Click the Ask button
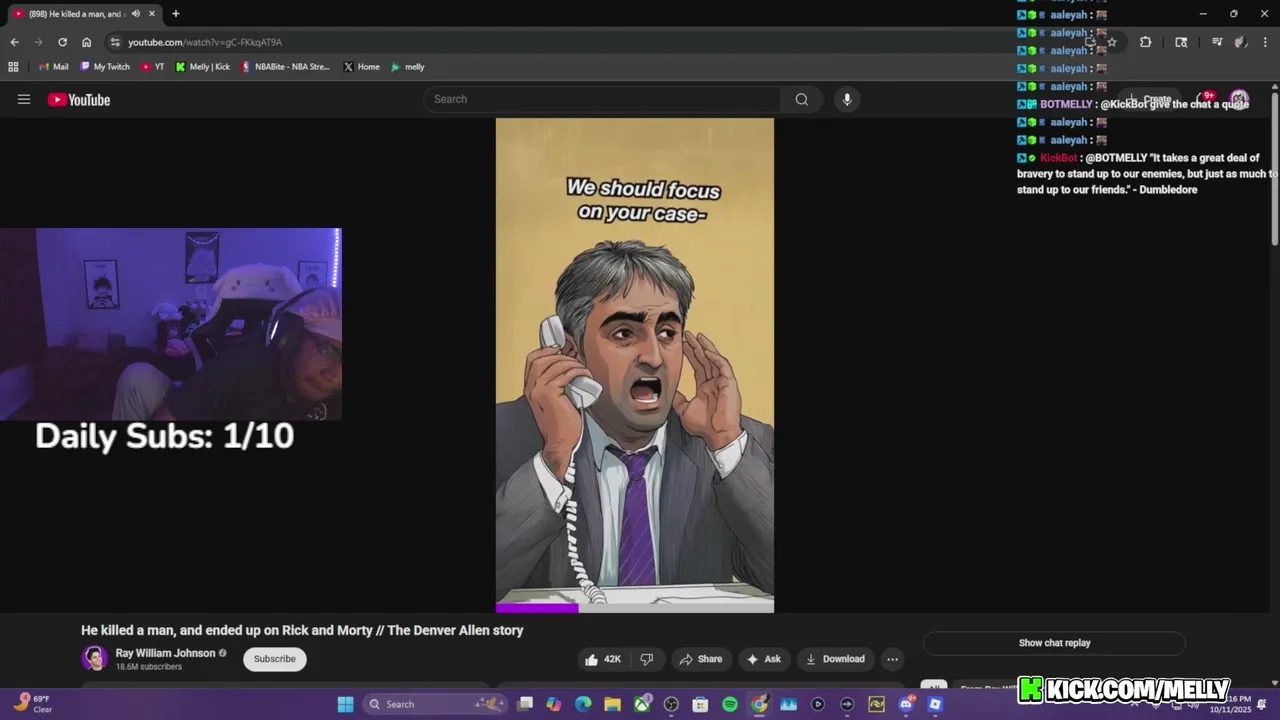The height and width of the screenshot is (720, 1280). click(x=763, y=659)
